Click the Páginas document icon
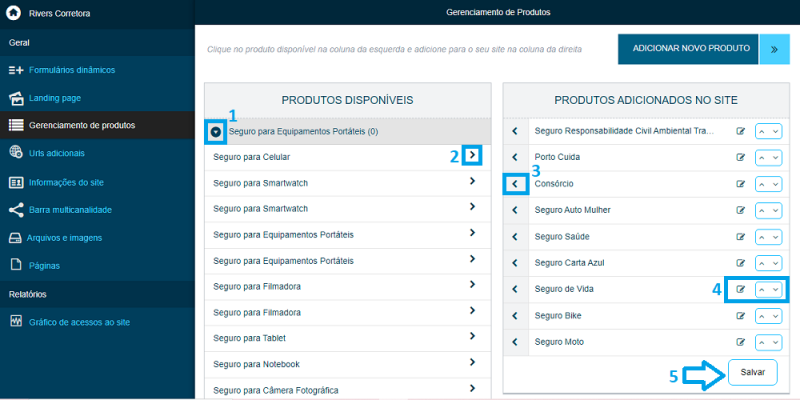This screenshot has width=800, height=400. pos(16,265)
